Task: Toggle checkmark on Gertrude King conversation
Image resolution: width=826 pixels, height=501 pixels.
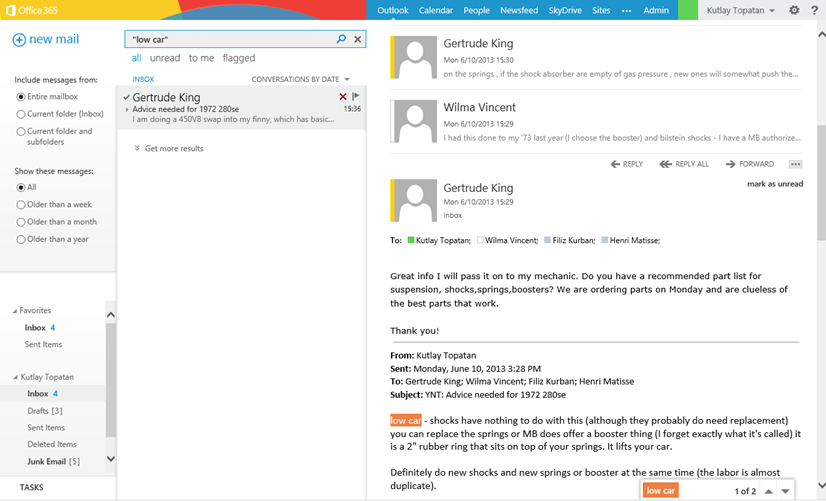Action: pos(126,97)
